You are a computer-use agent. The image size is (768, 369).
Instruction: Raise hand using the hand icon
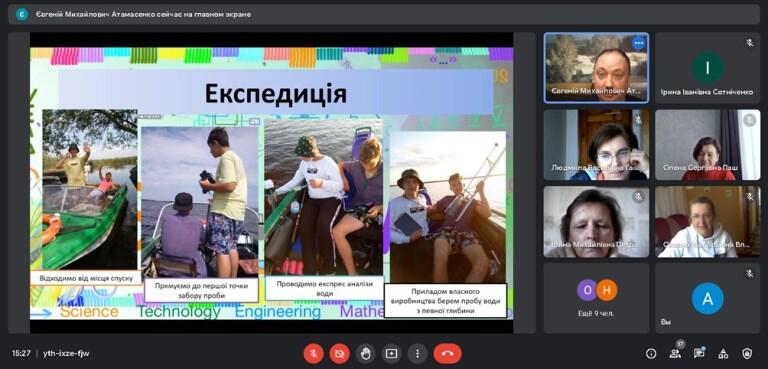pos(365,353)
